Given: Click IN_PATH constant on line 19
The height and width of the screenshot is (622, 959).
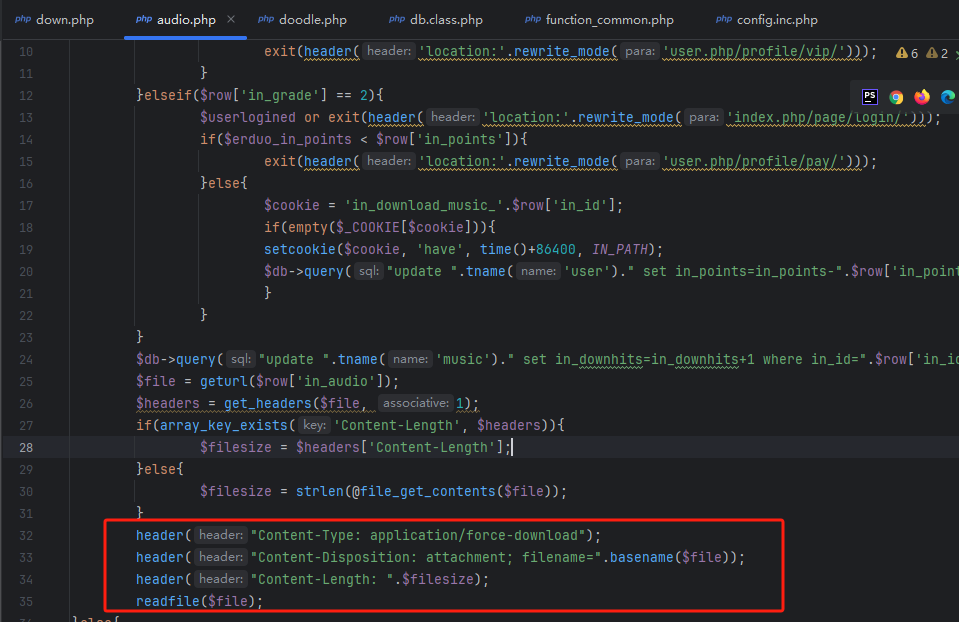Looking at the screenshot, I should (x=620, y=250).
